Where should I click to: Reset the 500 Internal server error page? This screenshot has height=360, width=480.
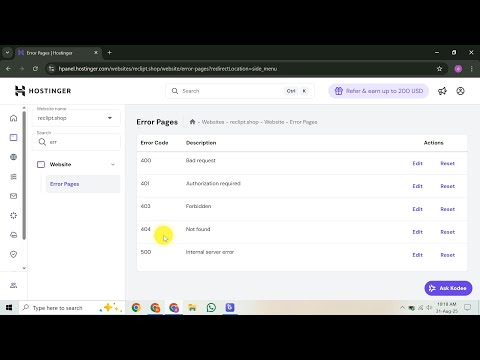[447, 255]
